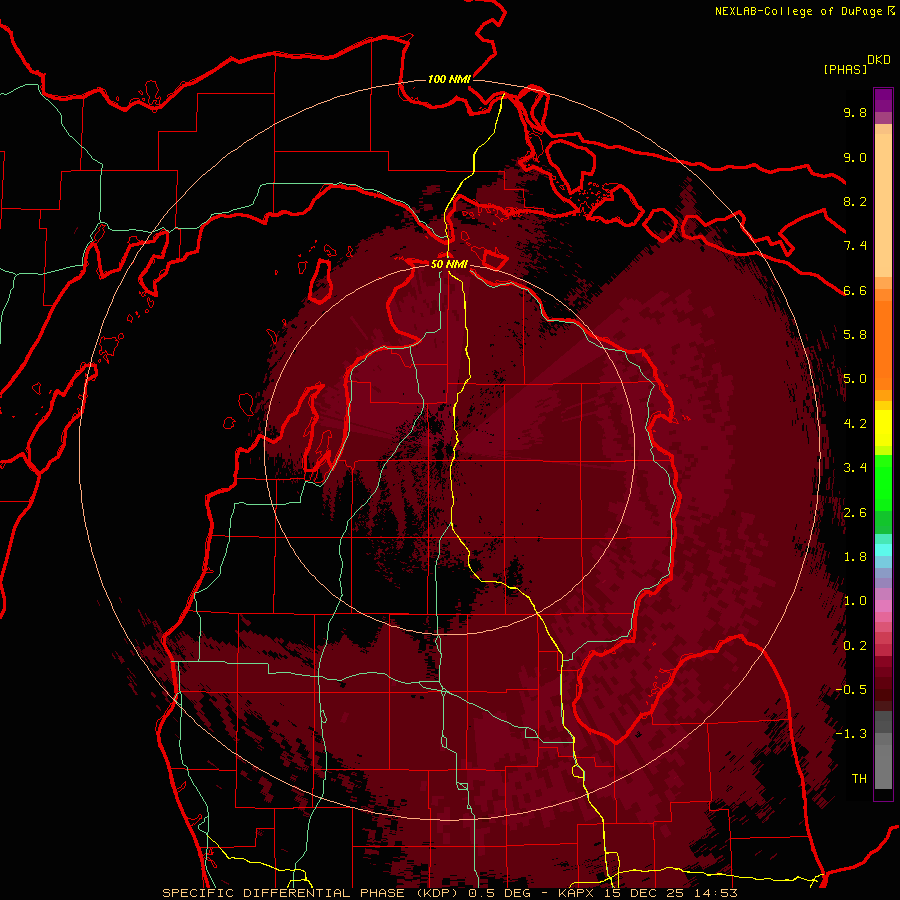Click the 0.5 DEG elevation text

tap(499, 893)
